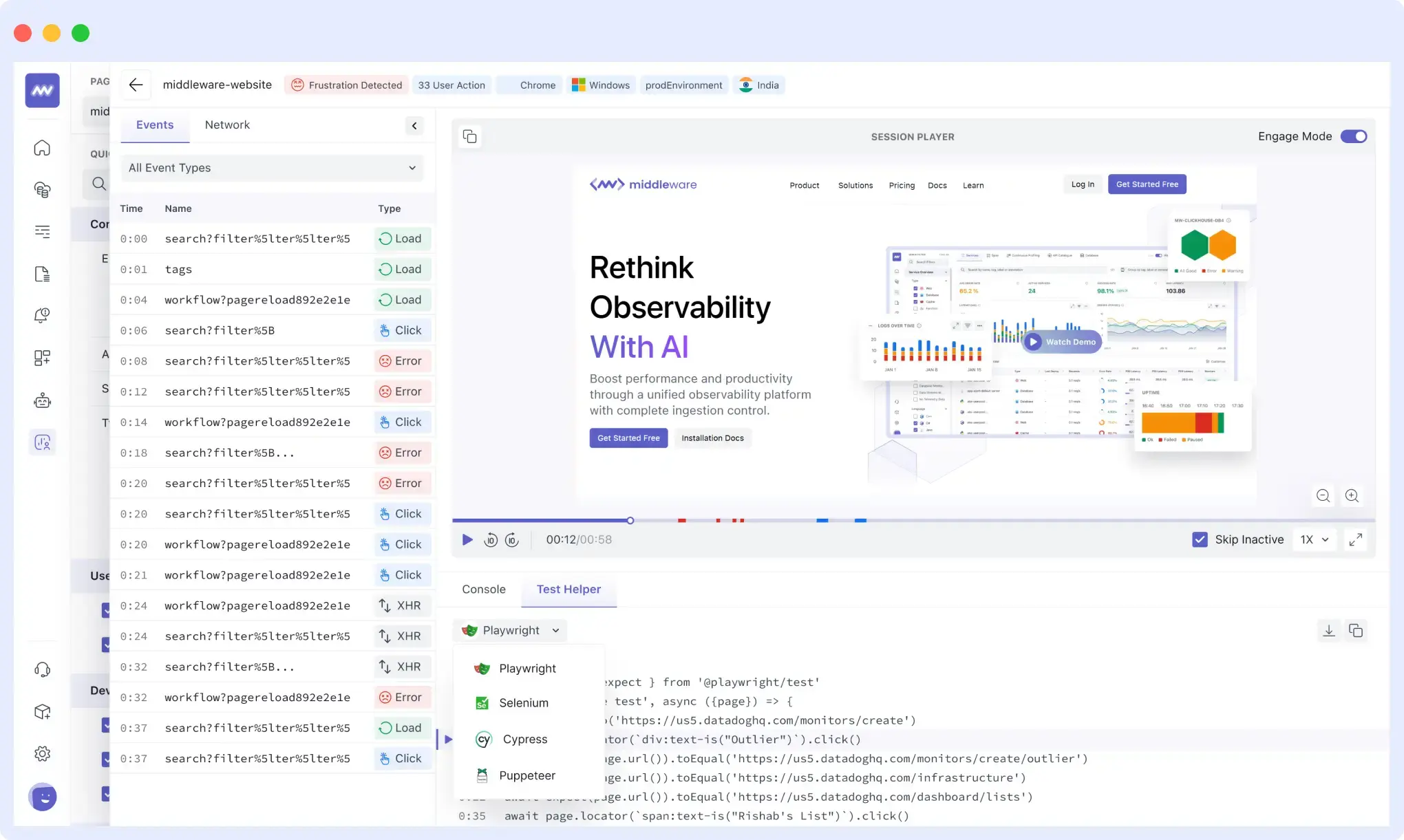Viewport: 1404px width, 840px height.
Task: Open the infrastructure database icon in sidebar
Action: click(x=43, y=190)
